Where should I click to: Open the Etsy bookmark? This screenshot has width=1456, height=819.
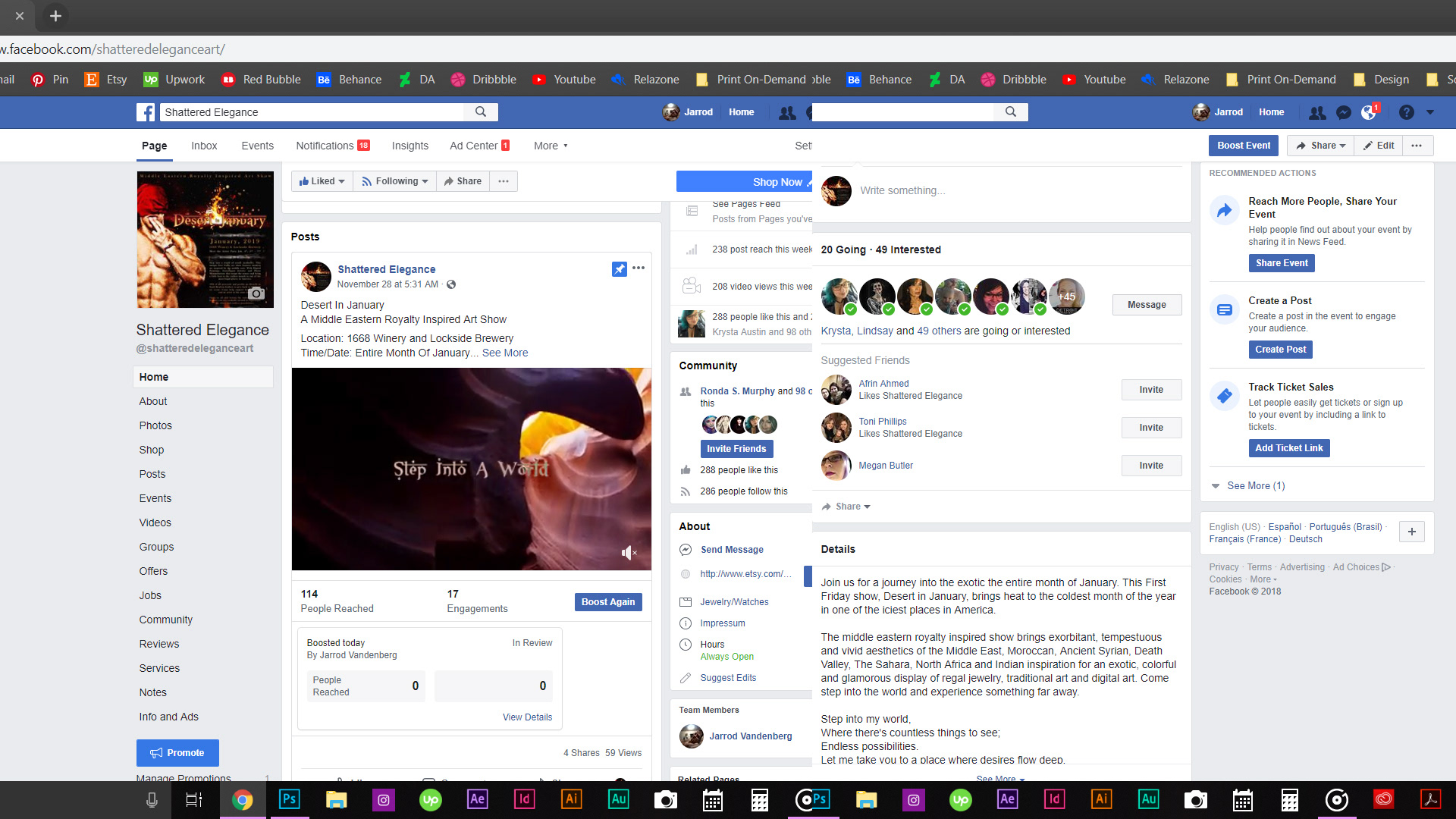coord(106,80)
